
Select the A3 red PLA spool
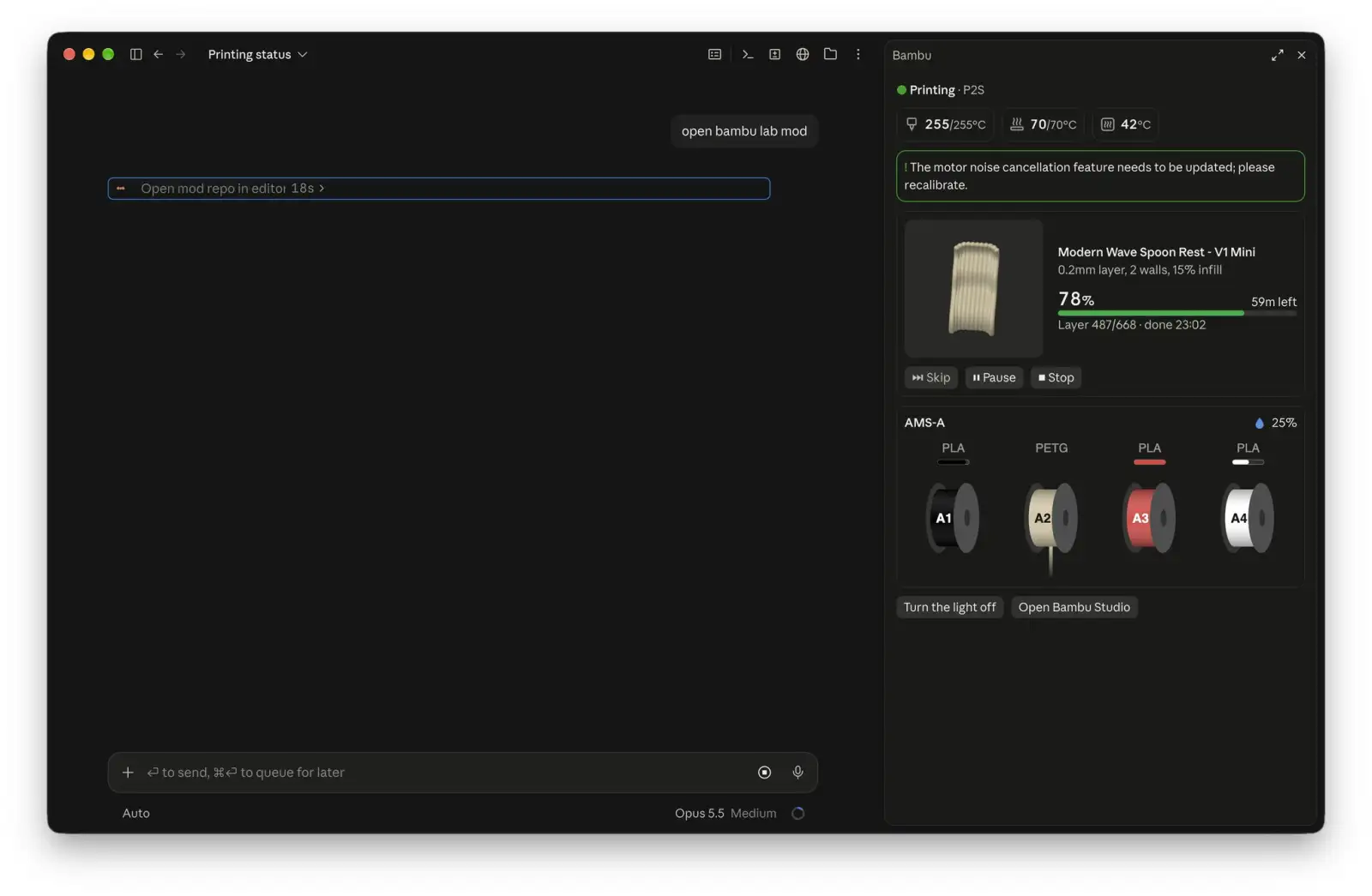coord(1149,518)
